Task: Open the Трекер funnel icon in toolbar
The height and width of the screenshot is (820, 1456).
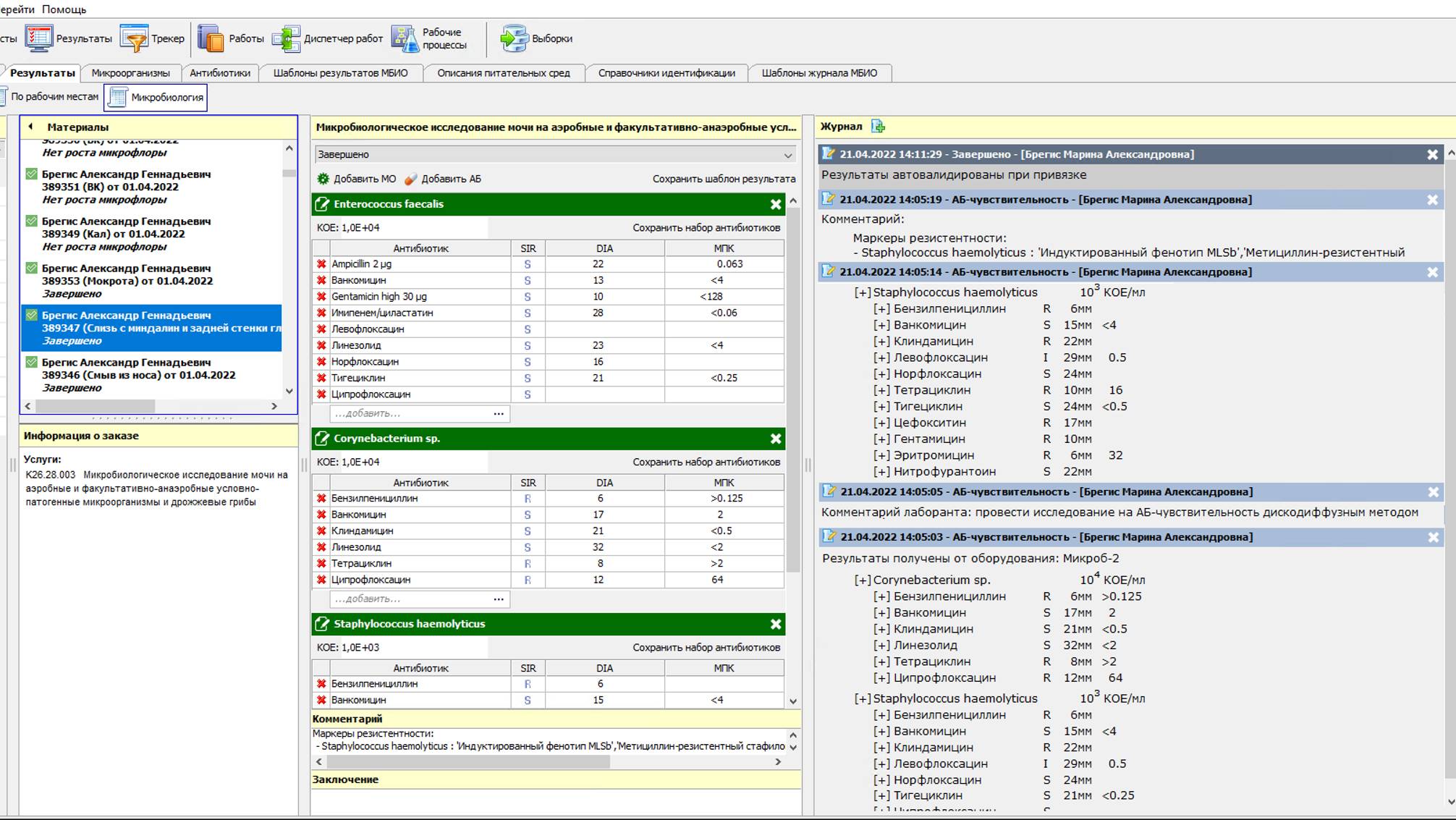Action: (134, 38)
